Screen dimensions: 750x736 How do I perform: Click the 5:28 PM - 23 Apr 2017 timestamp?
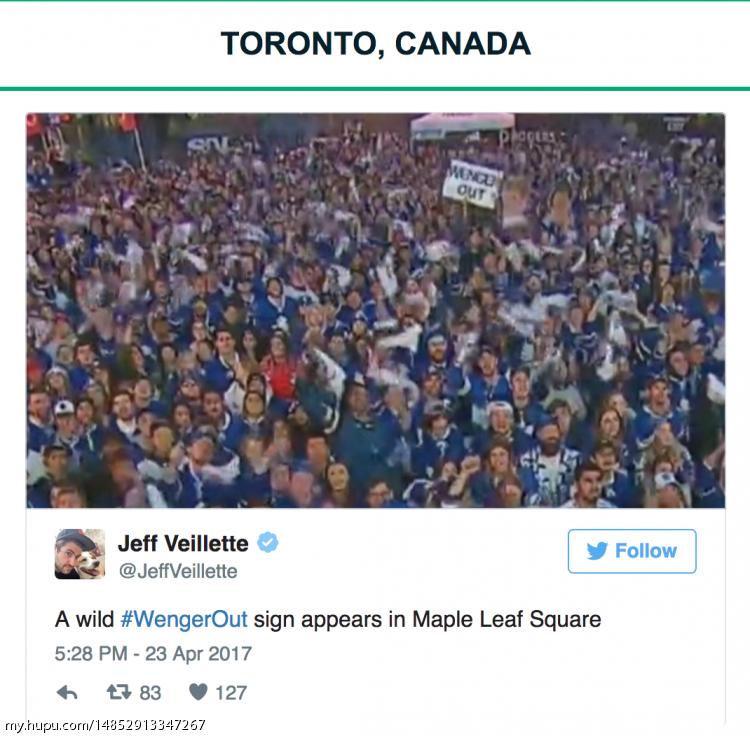tap(153, 654)
